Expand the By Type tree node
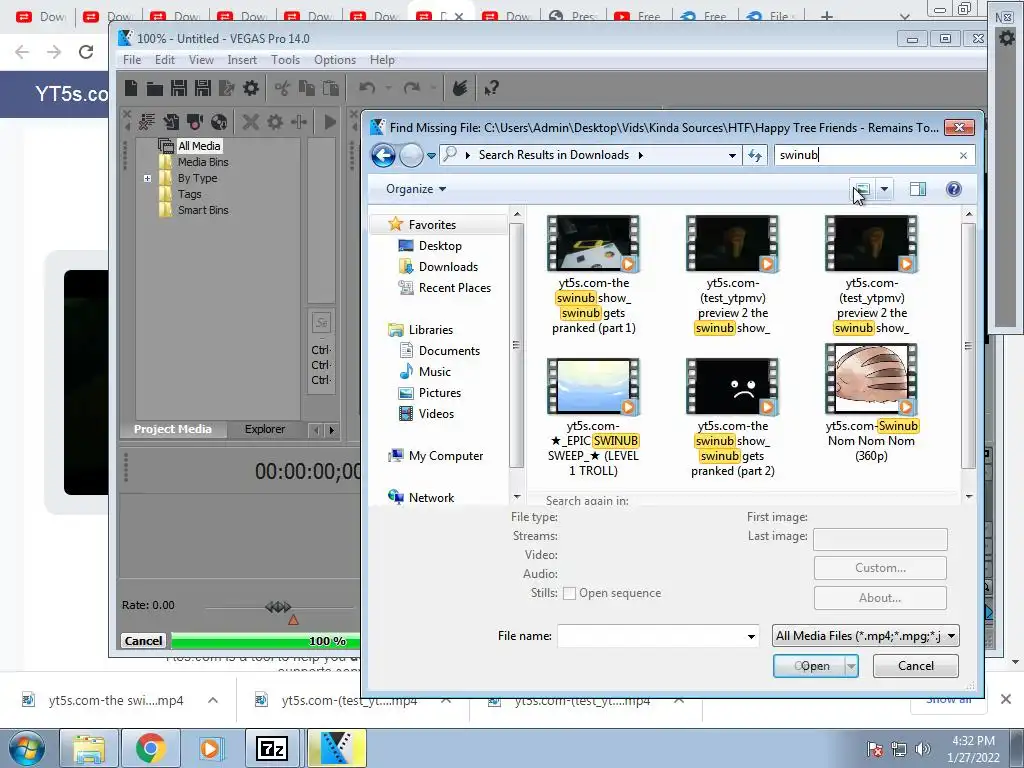The image size is (1024, 768). pos(148,178)
